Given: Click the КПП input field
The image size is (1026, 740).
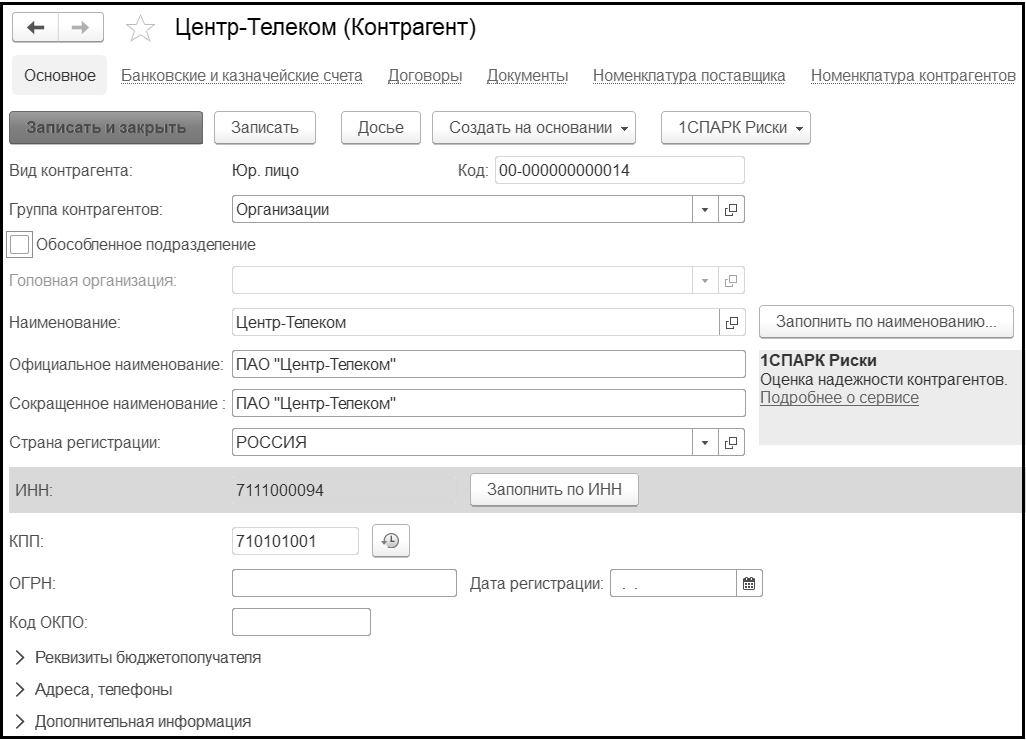Looking at the screenshot, I should click(295, 541).
